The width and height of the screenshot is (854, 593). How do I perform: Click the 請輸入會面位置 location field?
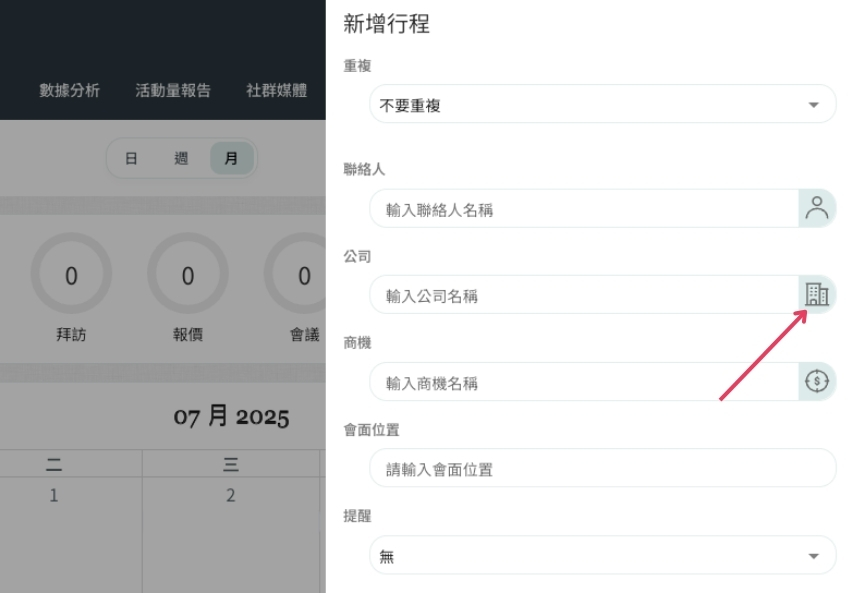click(x=602, y=468)
